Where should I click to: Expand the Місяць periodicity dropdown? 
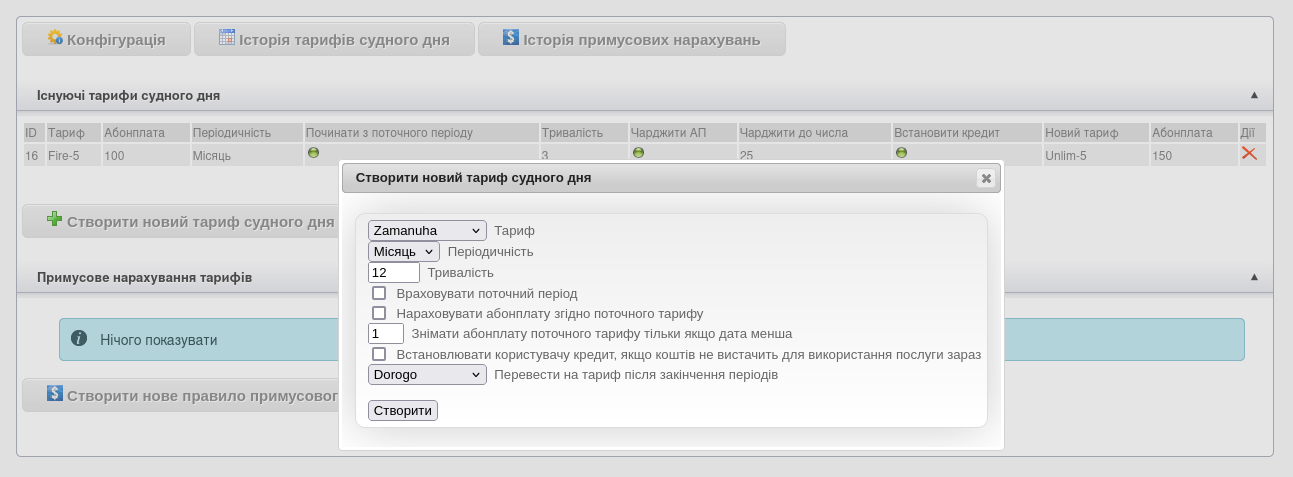click(404, 252)
